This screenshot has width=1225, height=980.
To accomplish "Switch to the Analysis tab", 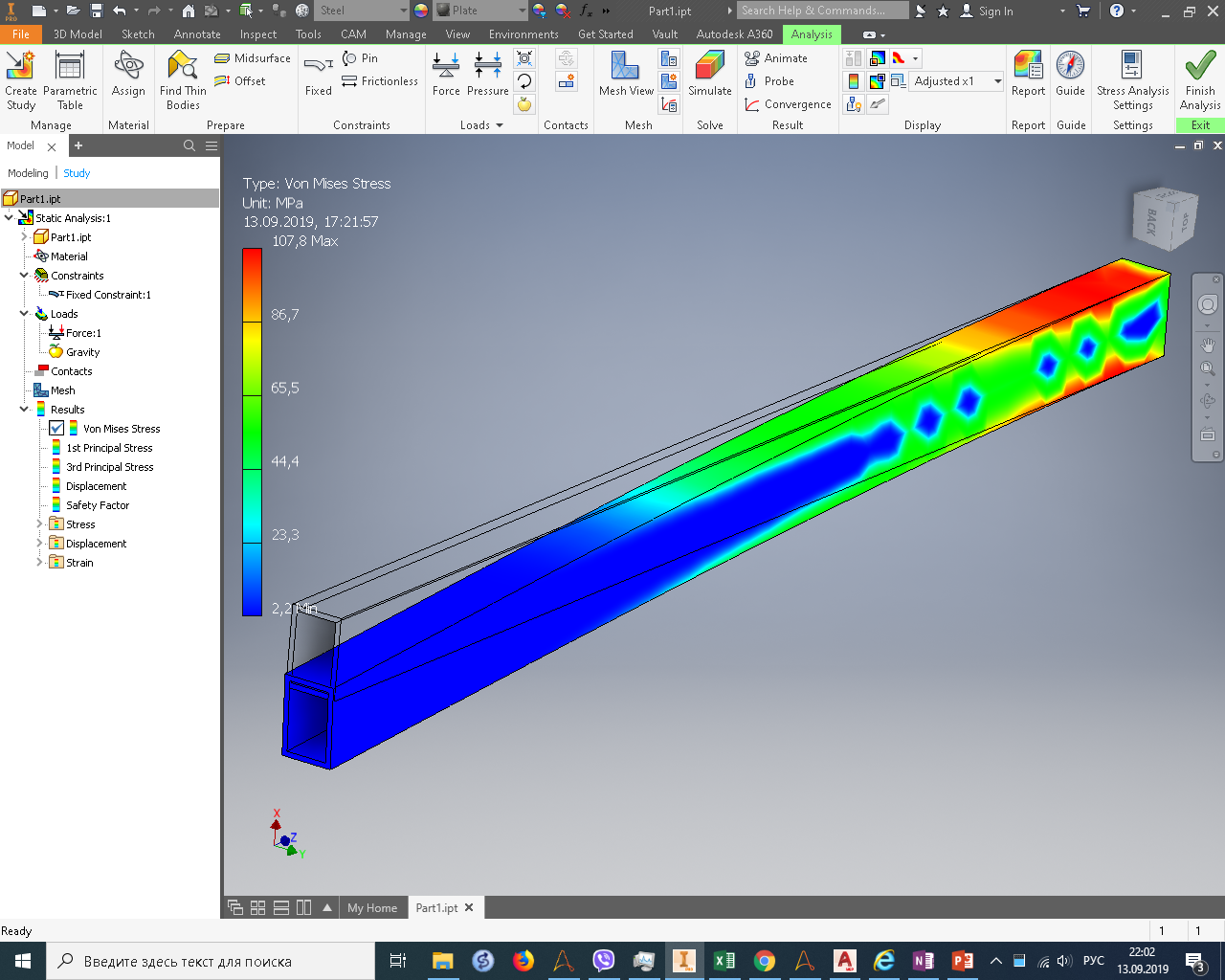I will pyautogui.click(x=812, y=34).
